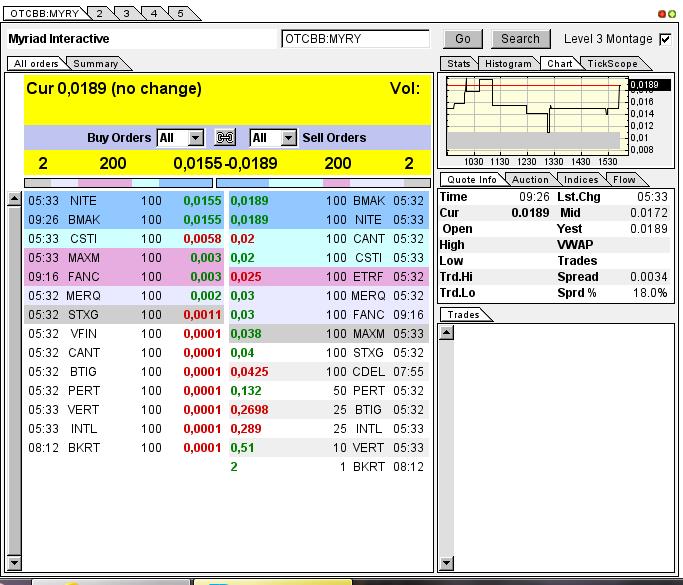
Task: Select buy order BMAK at 09:26
Action: click(x=124, y=220)
